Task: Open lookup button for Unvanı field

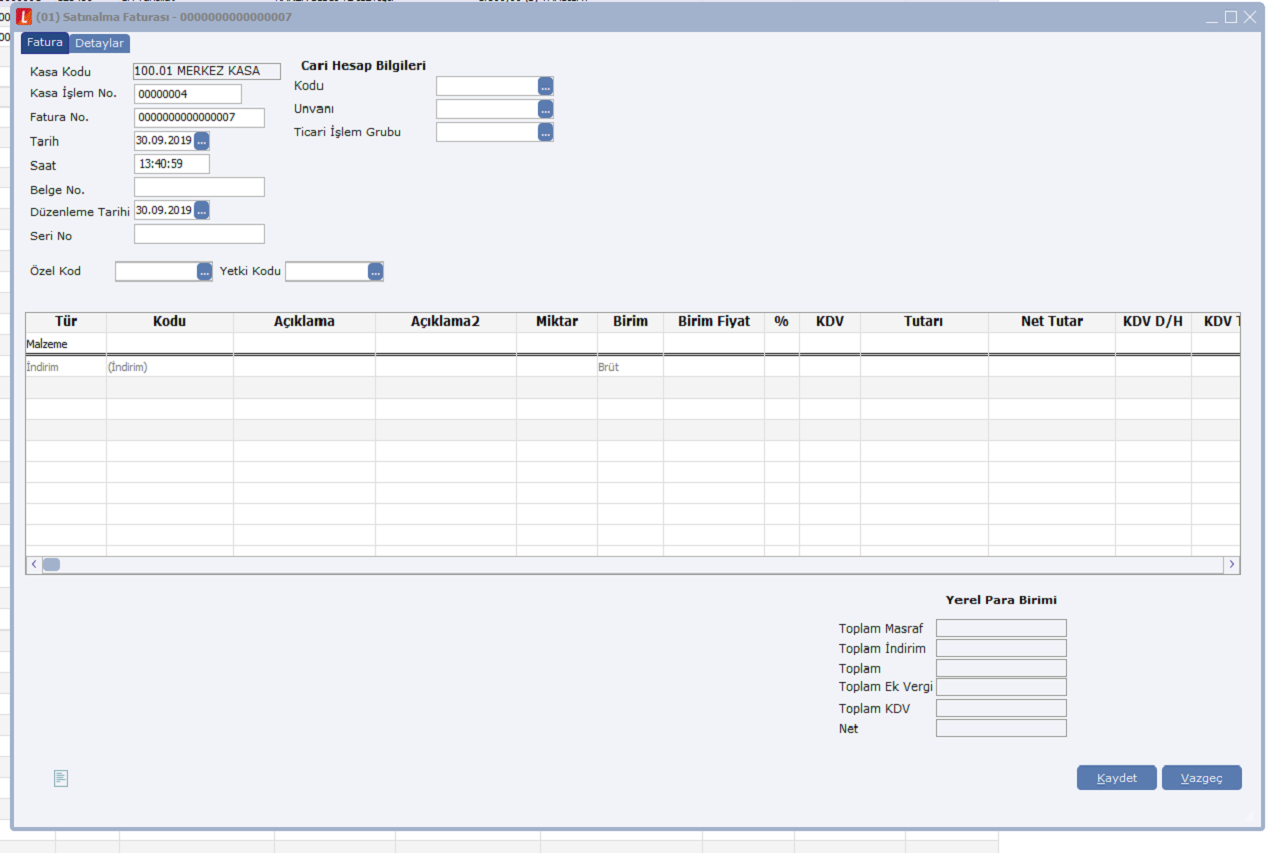Action: (x=545, y=109)
